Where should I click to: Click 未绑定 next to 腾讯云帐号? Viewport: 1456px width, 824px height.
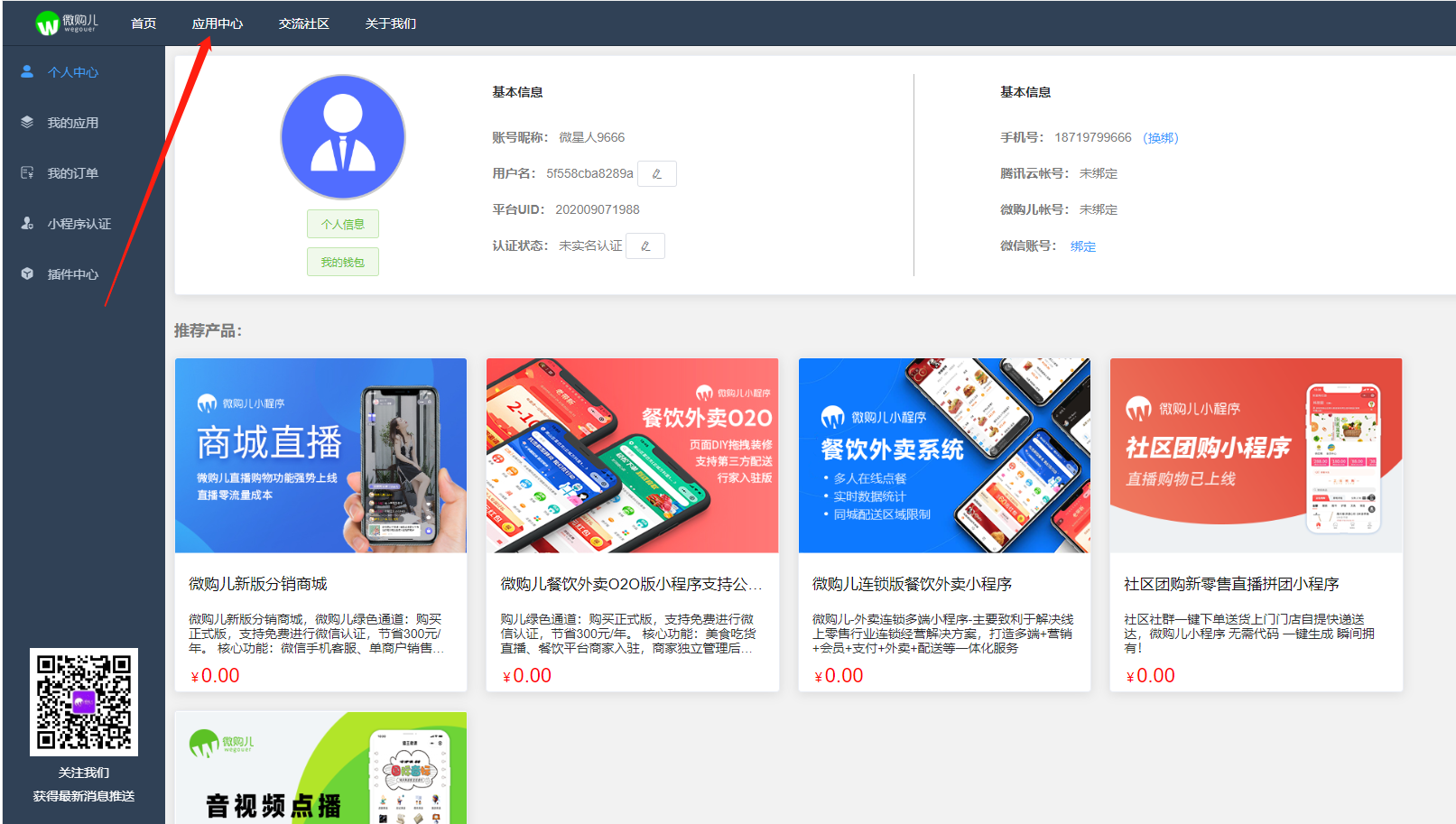click(x=1099, y=173)
